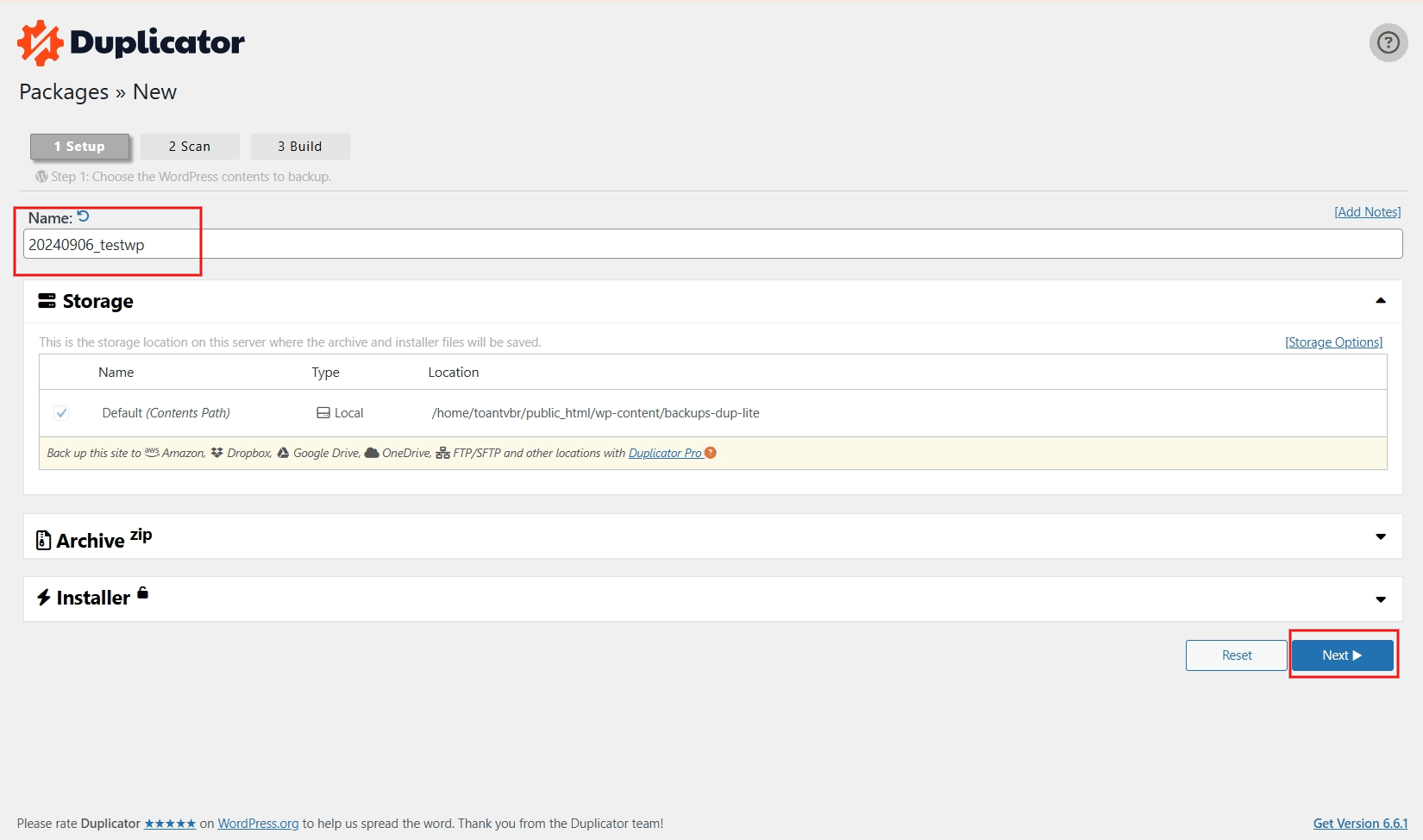Expand the Archive panel
Viewport: 1423px width, 840px height.
click(x=1380, y=536)
